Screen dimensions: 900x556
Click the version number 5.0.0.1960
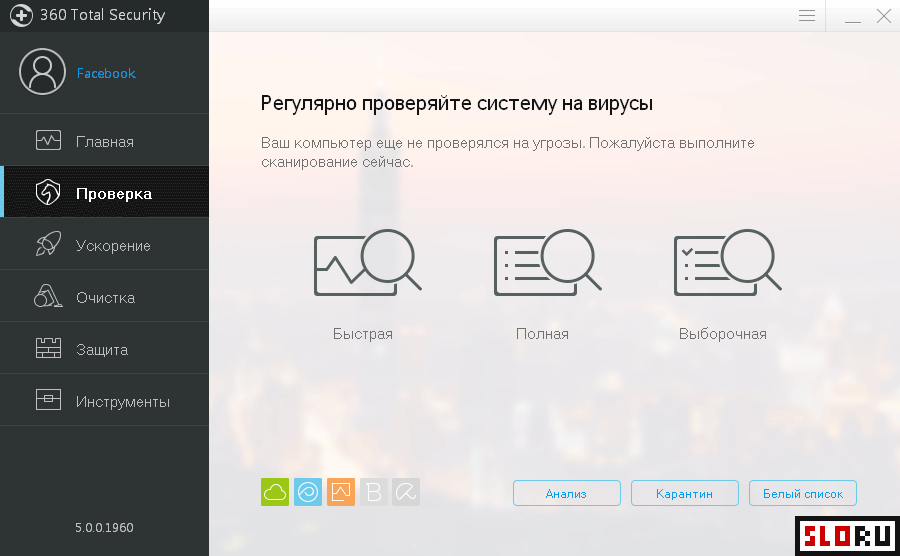[104, 527]
